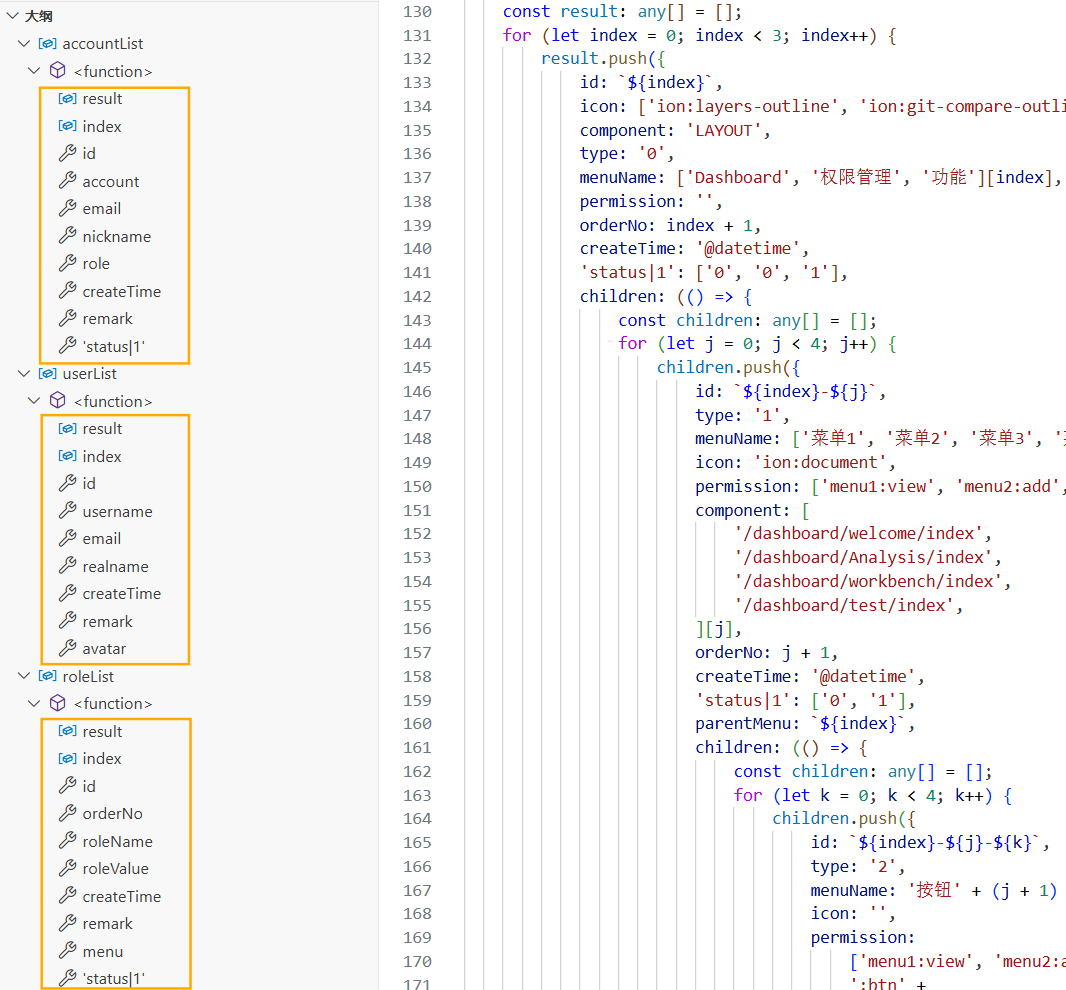Click '/dashboard/workbench/index' in the code

click(868, 581)
